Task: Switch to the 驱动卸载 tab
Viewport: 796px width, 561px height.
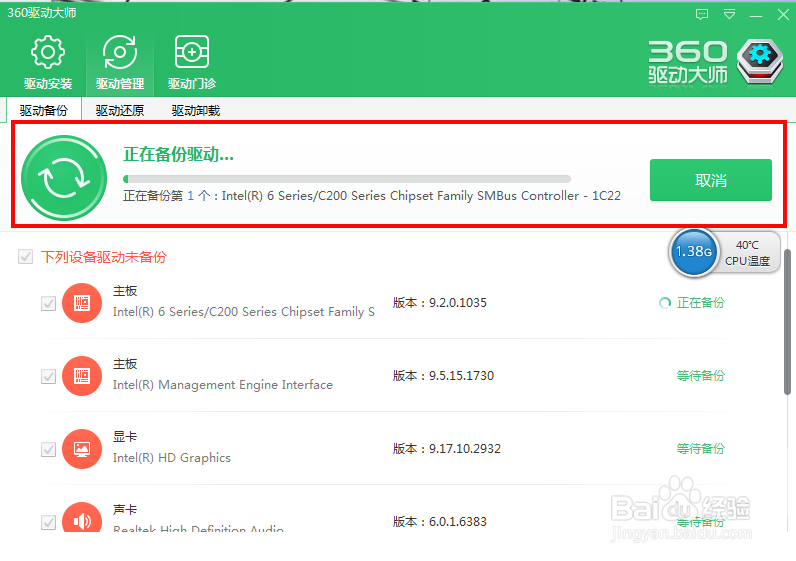Action: click(195, 110)
